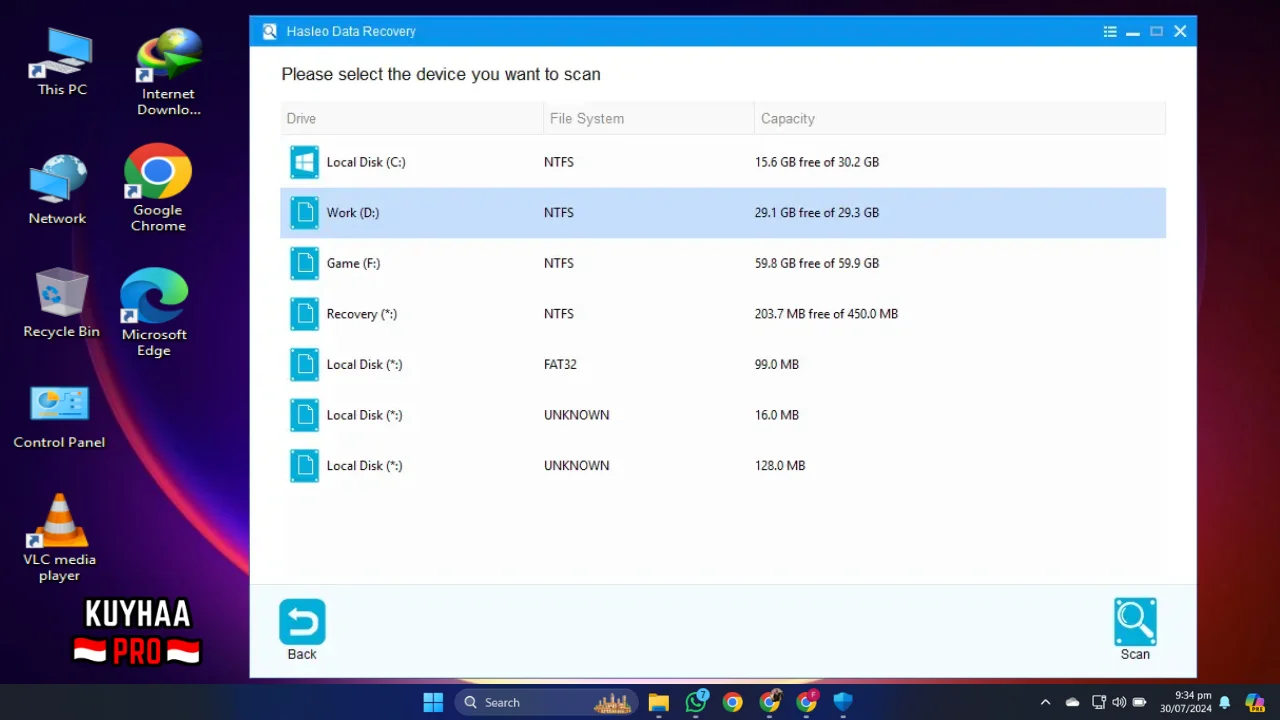Go Back using the arrow button
The width and height of the screenshot is (1280, 720).
[302, 622]
